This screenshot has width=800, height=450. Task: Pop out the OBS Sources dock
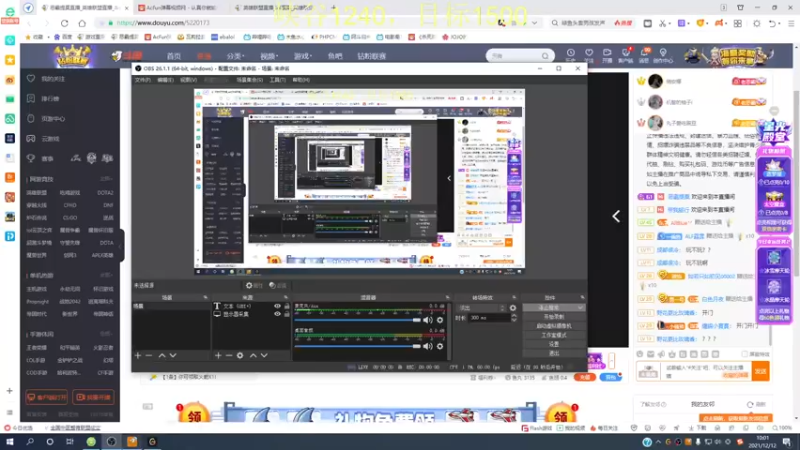click(286, 297)
